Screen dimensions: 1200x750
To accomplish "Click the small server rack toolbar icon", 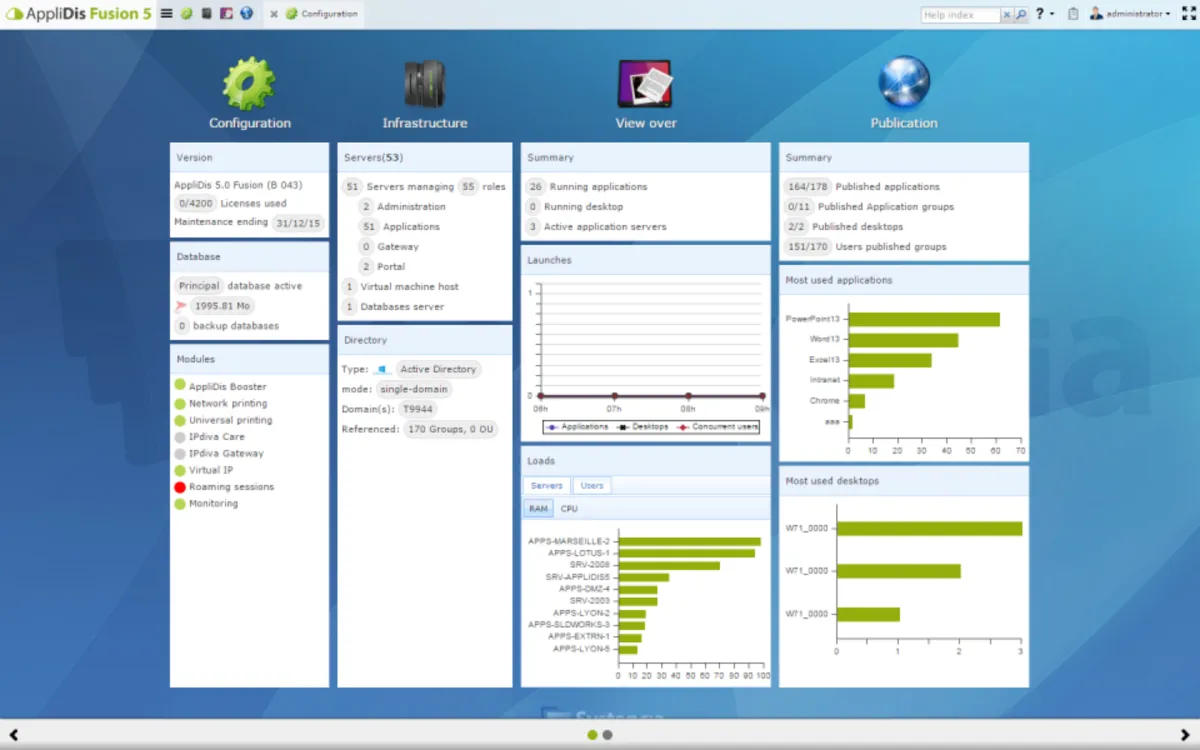I will point(206,14).
